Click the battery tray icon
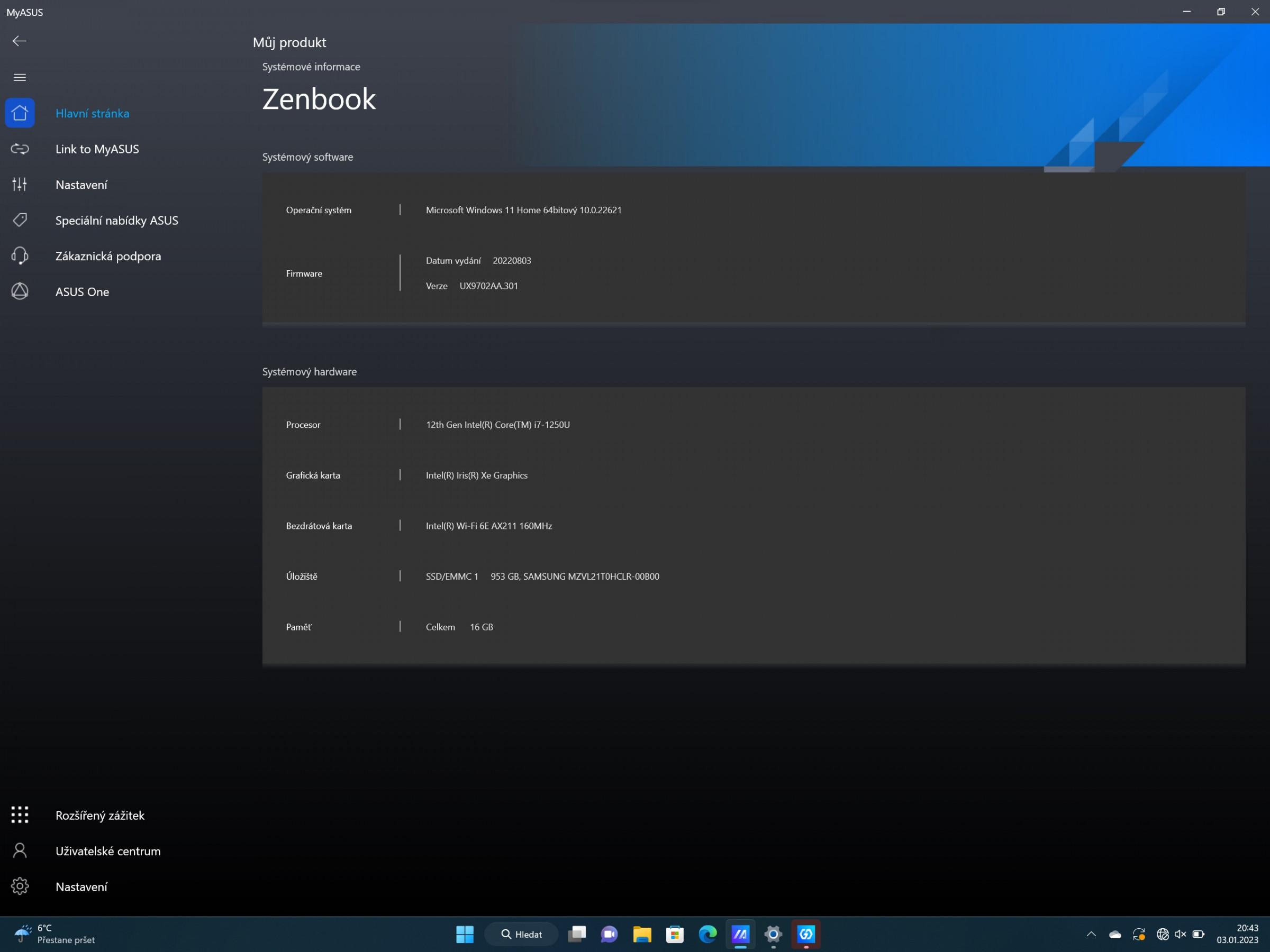 tap(1198, 934)
